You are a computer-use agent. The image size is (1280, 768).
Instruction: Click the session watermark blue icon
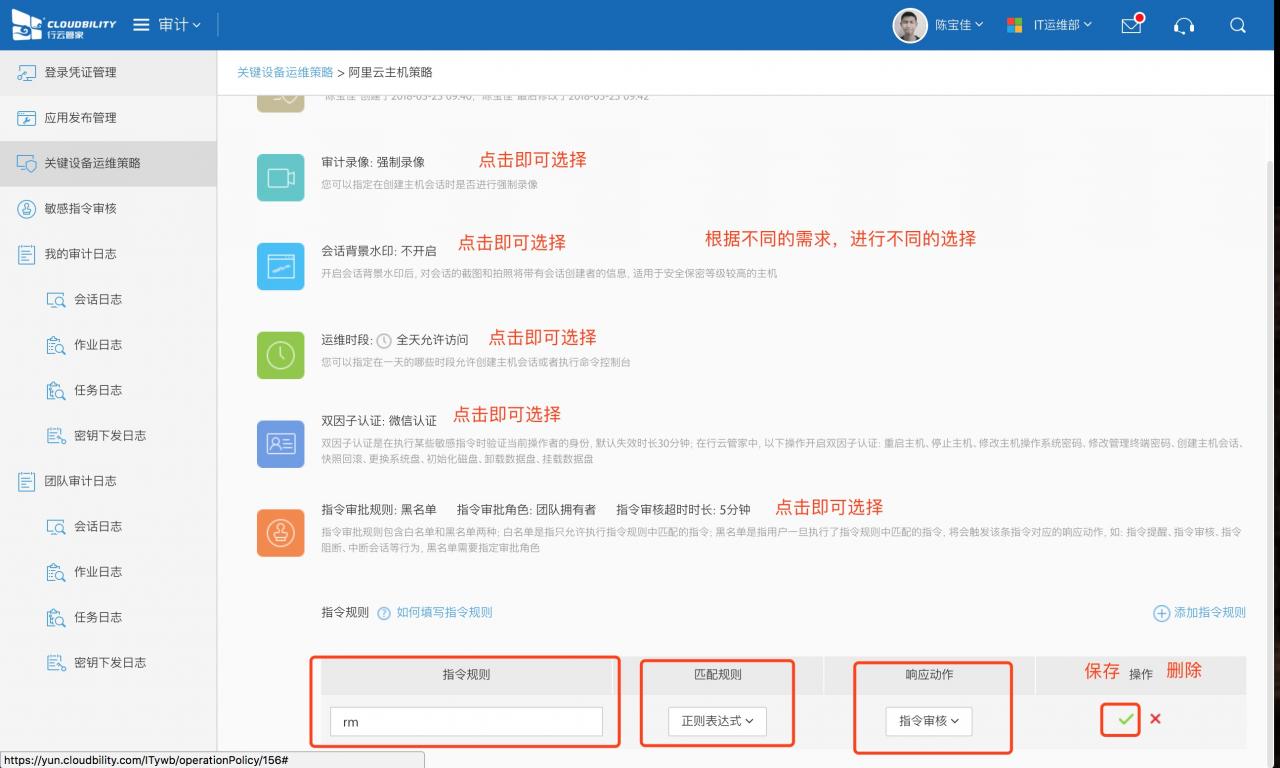280,266
